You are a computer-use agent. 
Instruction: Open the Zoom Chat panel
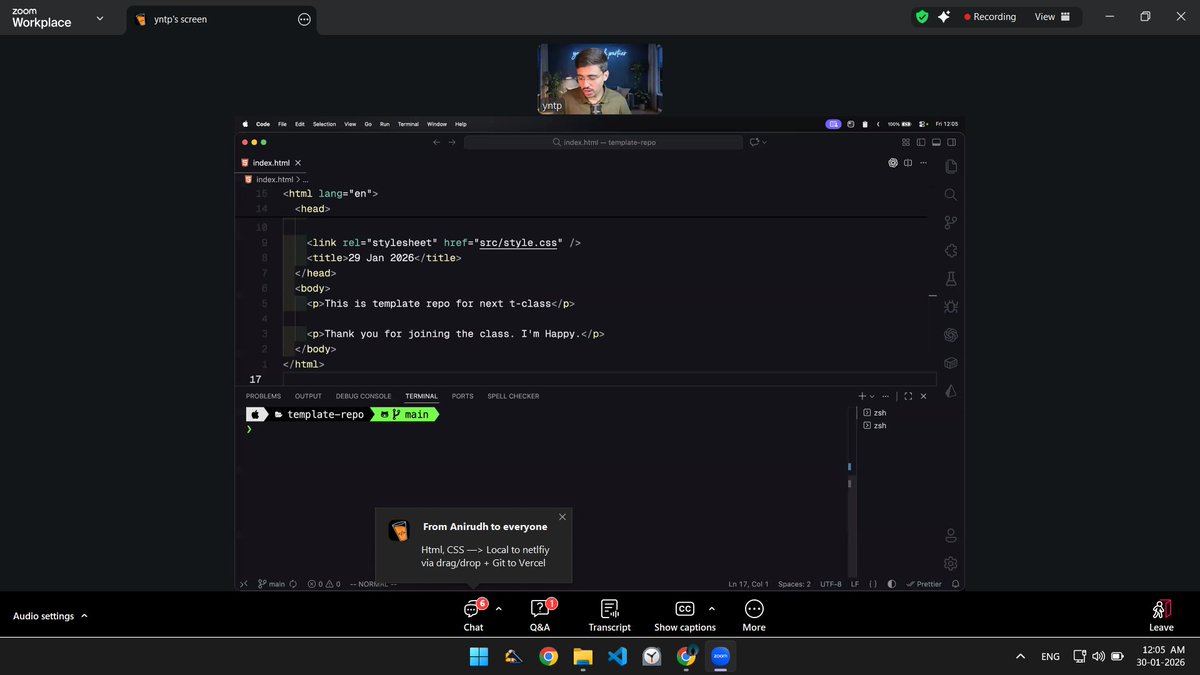473,615
